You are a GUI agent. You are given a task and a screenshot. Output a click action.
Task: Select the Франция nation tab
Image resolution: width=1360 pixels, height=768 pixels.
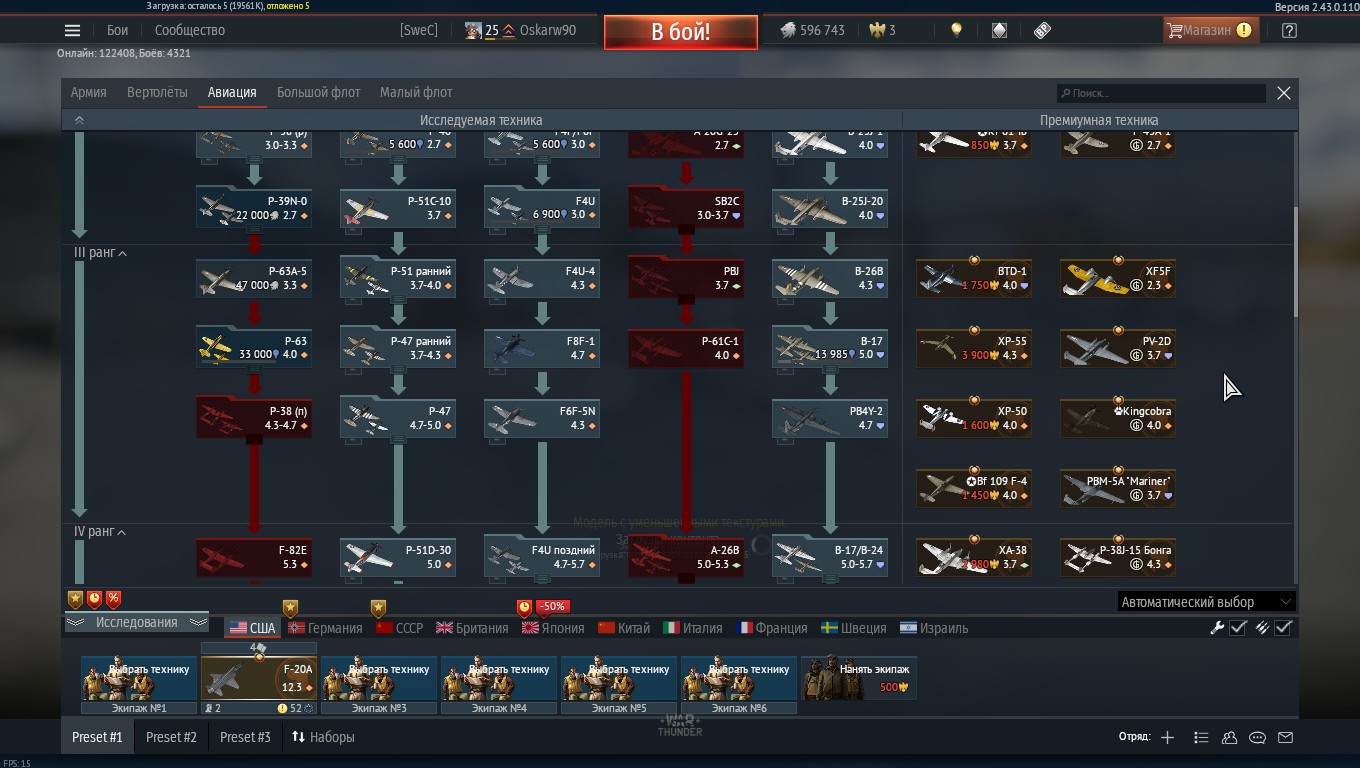pyautogui.click(x=772, y=628)
